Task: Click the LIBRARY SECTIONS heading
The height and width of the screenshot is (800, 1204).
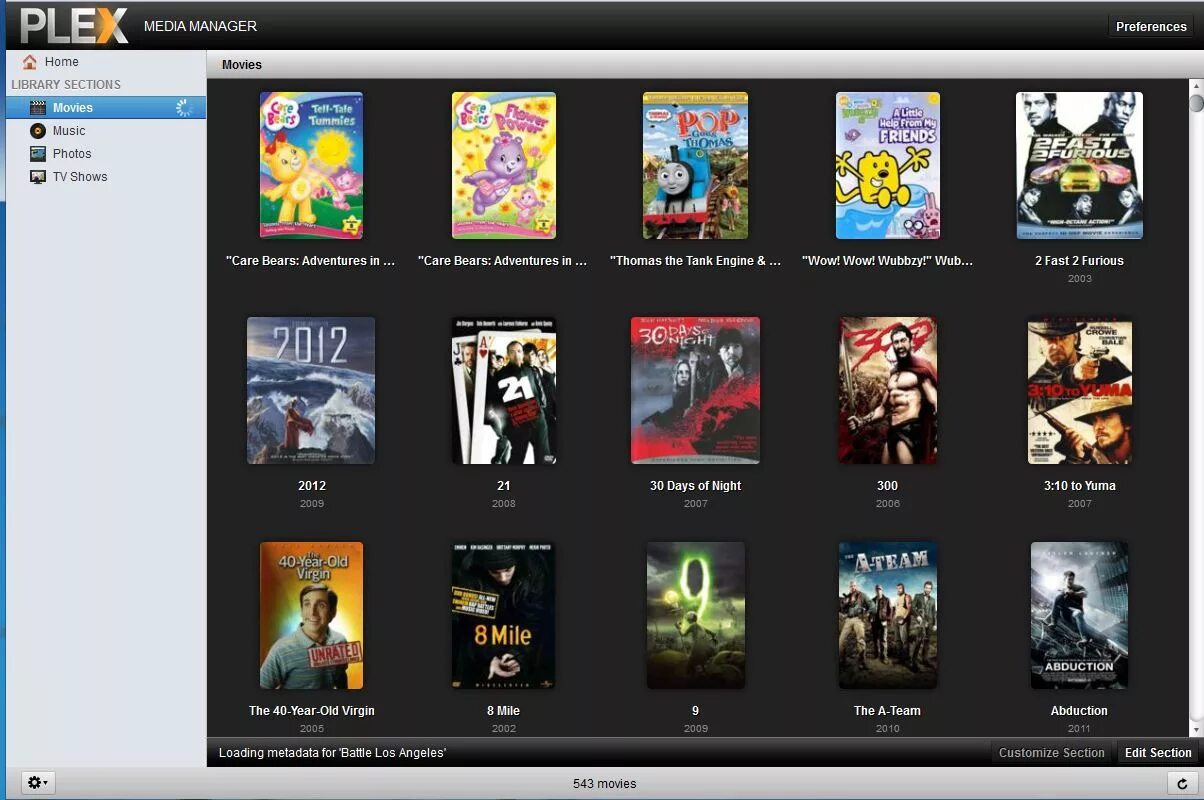Action: (66, 85)
